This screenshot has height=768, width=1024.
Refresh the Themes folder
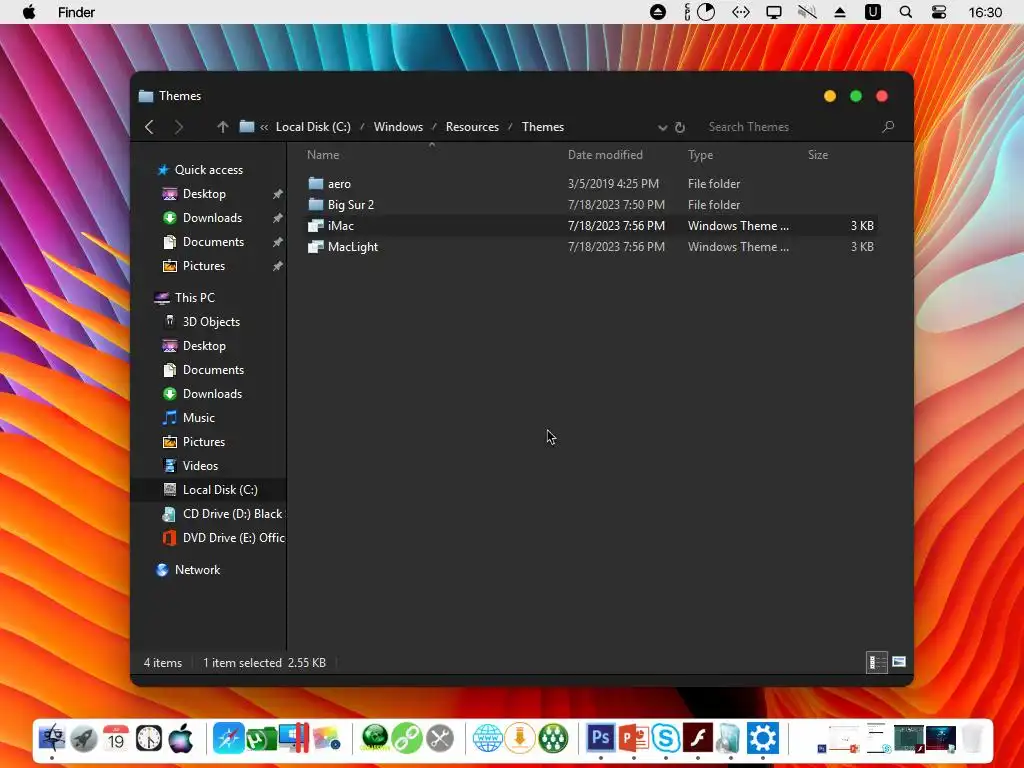coord(680,127)
